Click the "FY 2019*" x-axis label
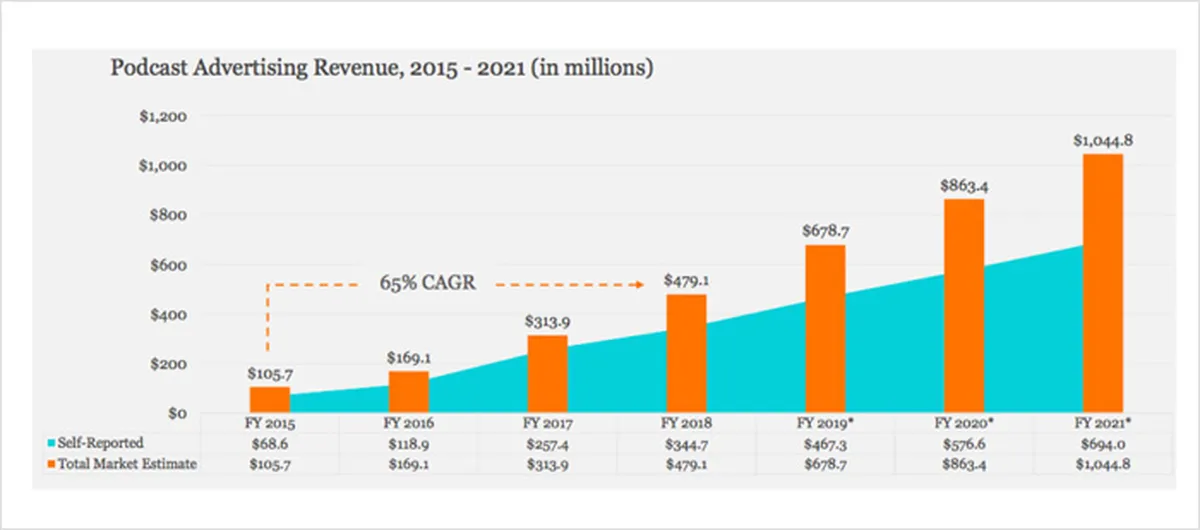 tap(825, 423)
